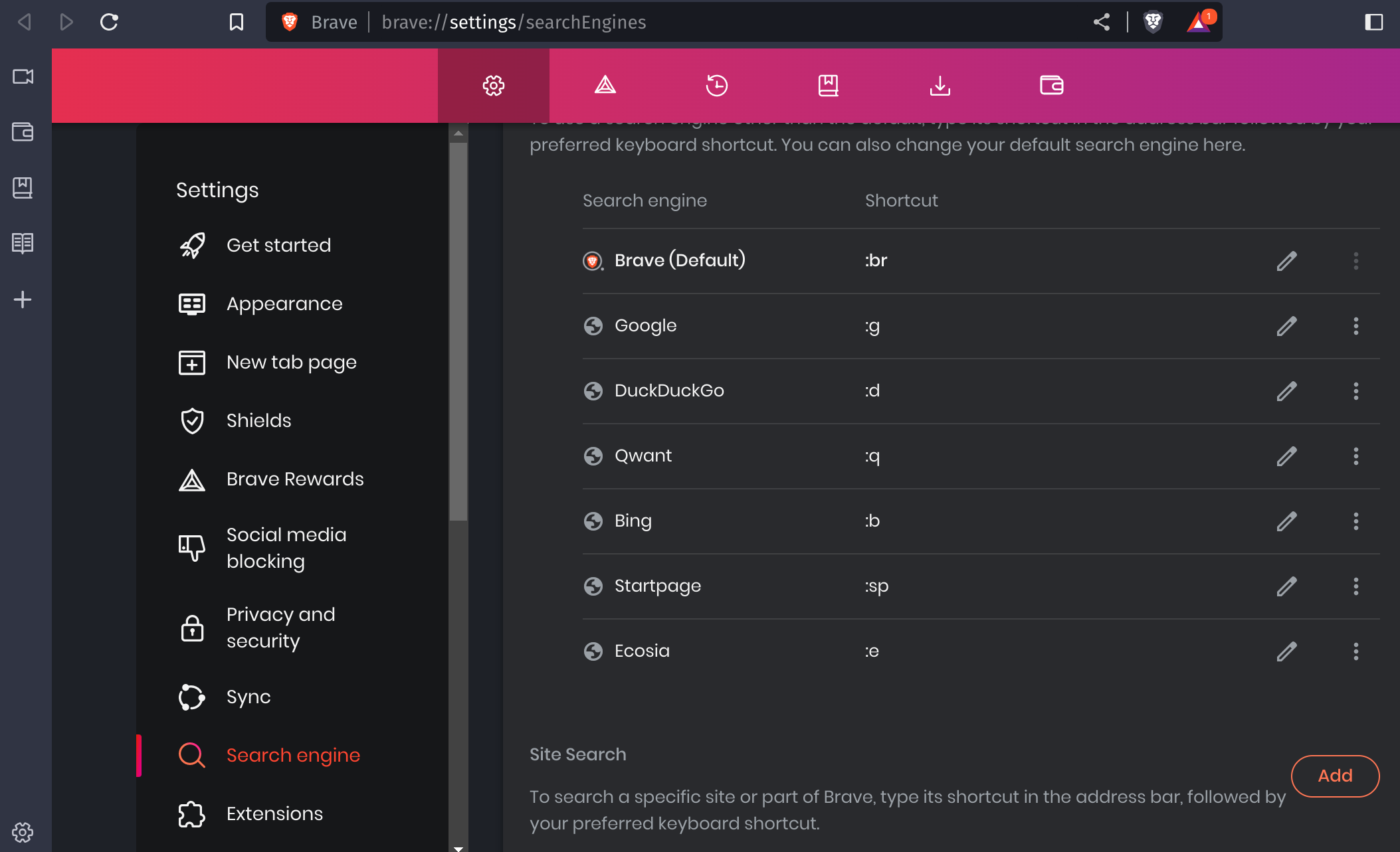
Task: Click the Site Search heading
Action: [577, 754]
